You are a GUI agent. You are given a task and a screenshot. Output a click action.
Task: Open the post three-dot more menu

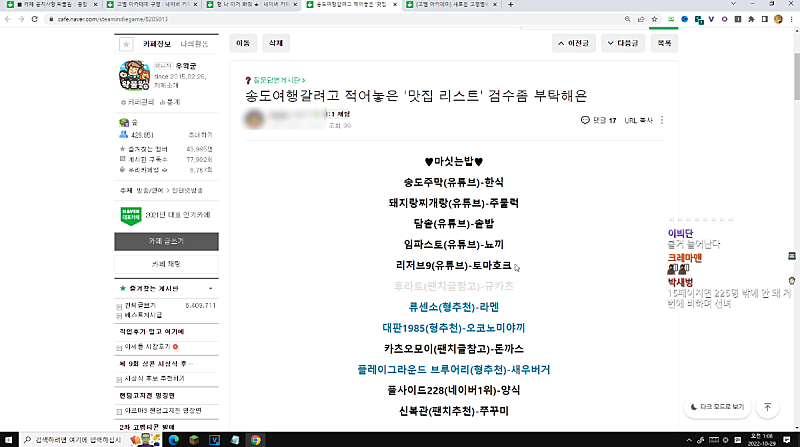tap(662, 120)
